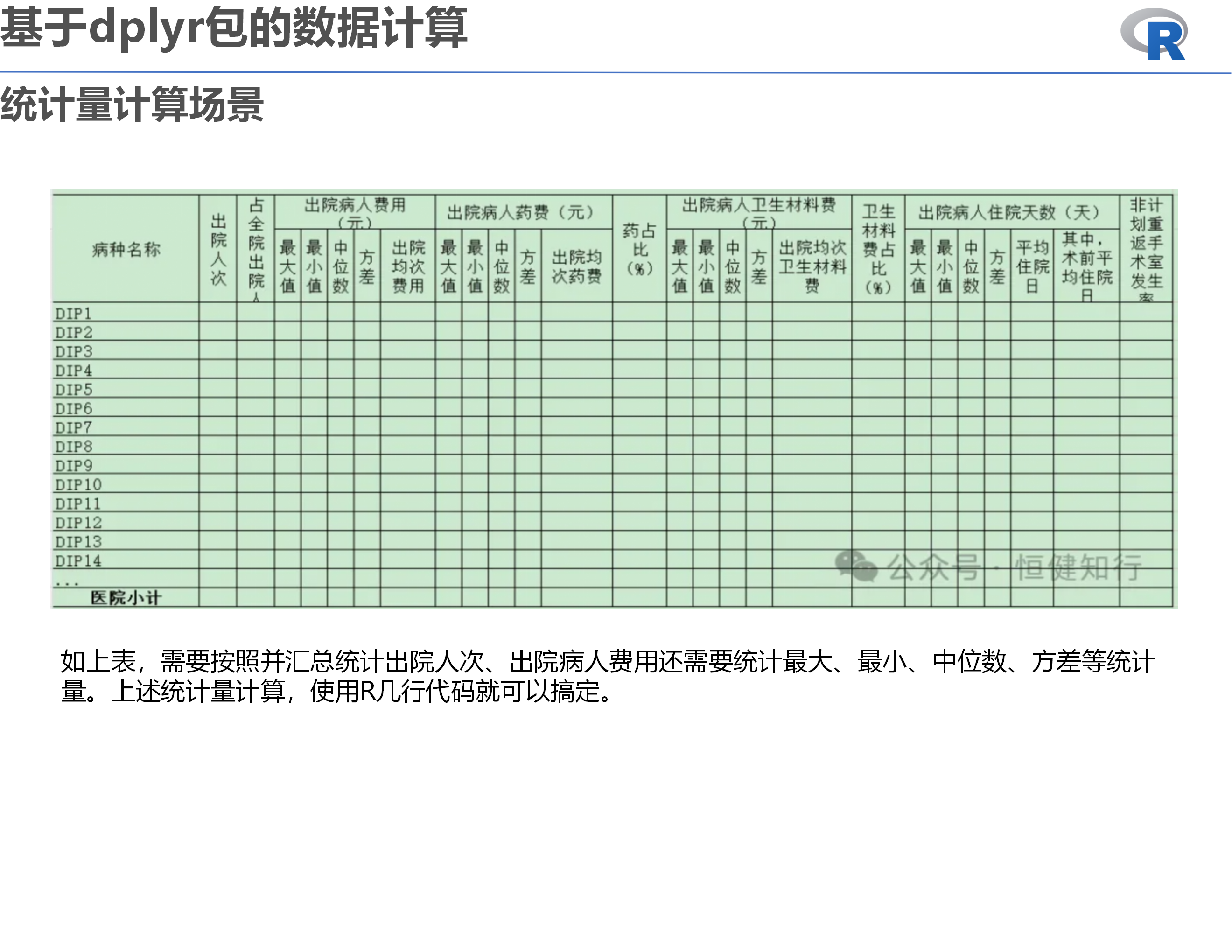Click the 出院均次费用 sub-header
Screen dimensions: 1232x952
pos(408,266)
